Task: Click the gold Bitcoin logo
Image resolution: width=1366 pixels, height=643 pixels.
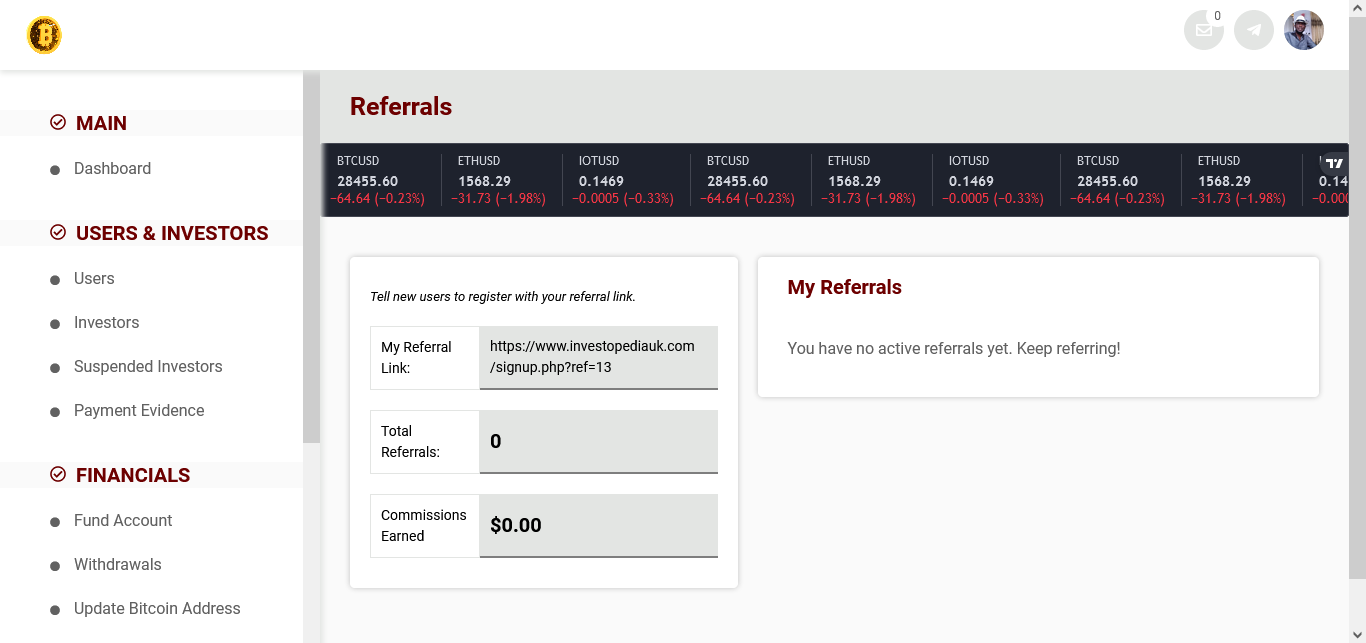Action: coord(44,36)
